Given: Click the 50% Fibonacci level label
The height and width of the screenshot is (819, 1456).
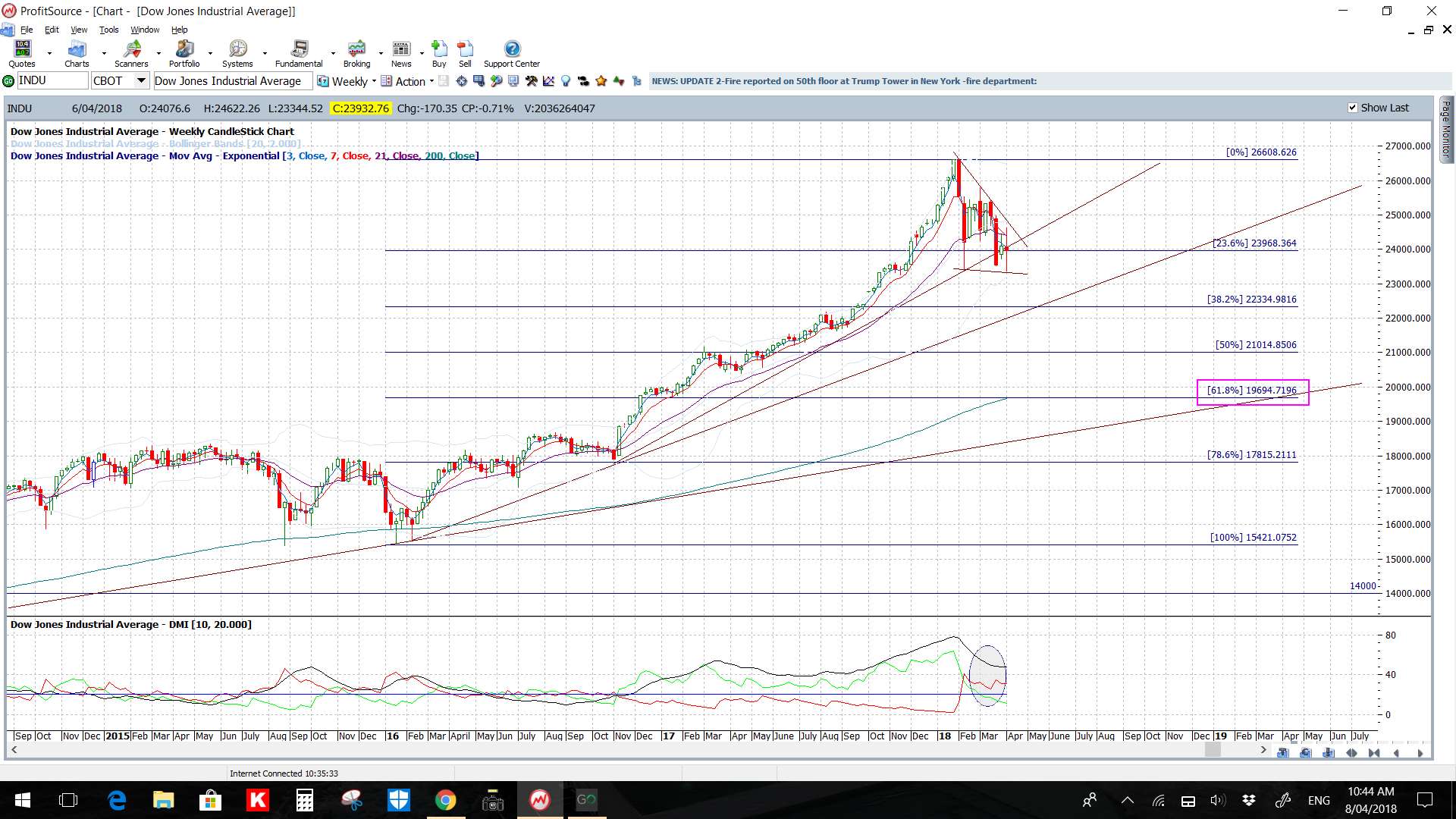Looking at the screenshot, I should point(1256,345).
